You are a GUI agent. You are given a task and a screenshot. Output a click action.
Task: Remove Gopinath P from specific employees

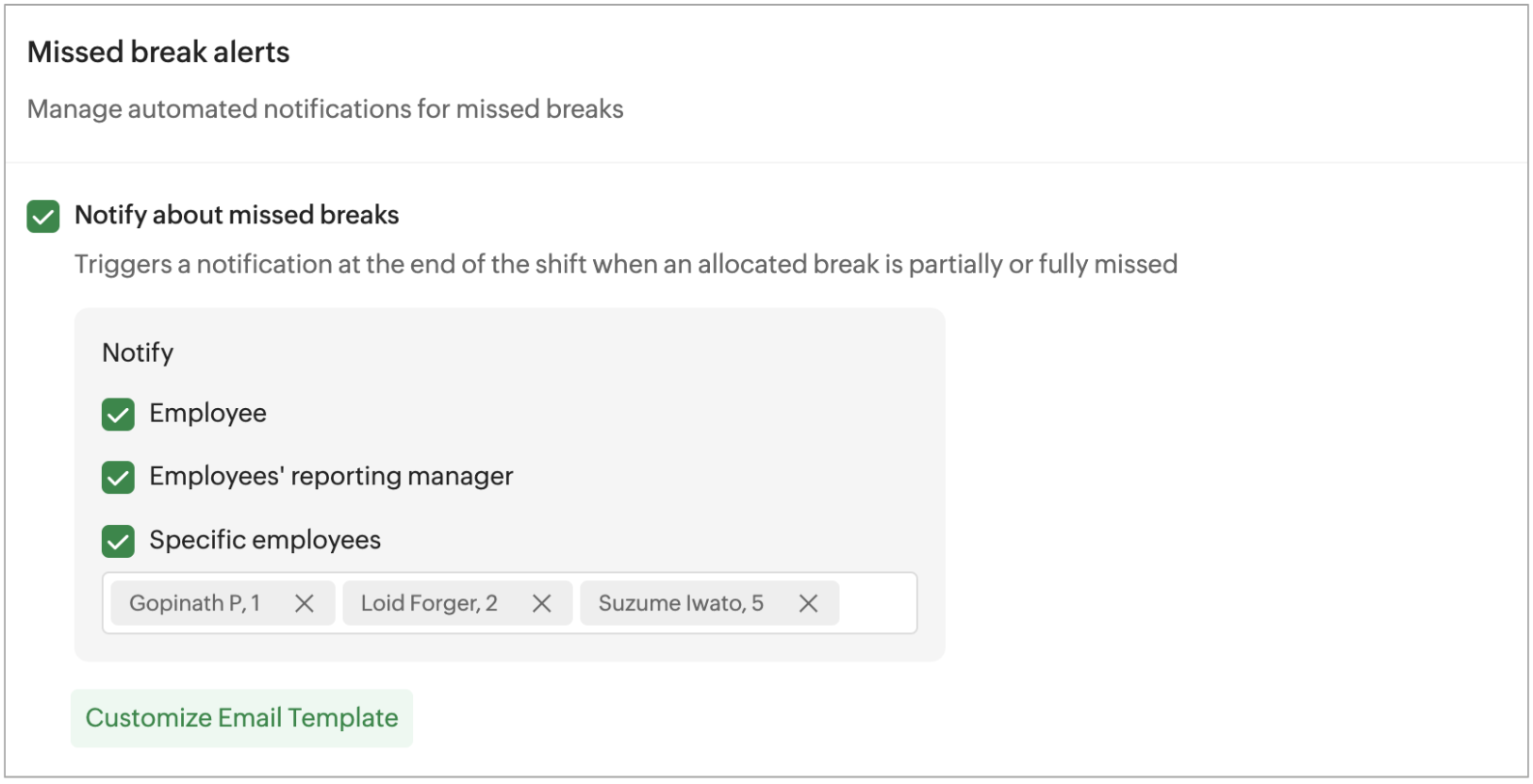pos(304,603)
